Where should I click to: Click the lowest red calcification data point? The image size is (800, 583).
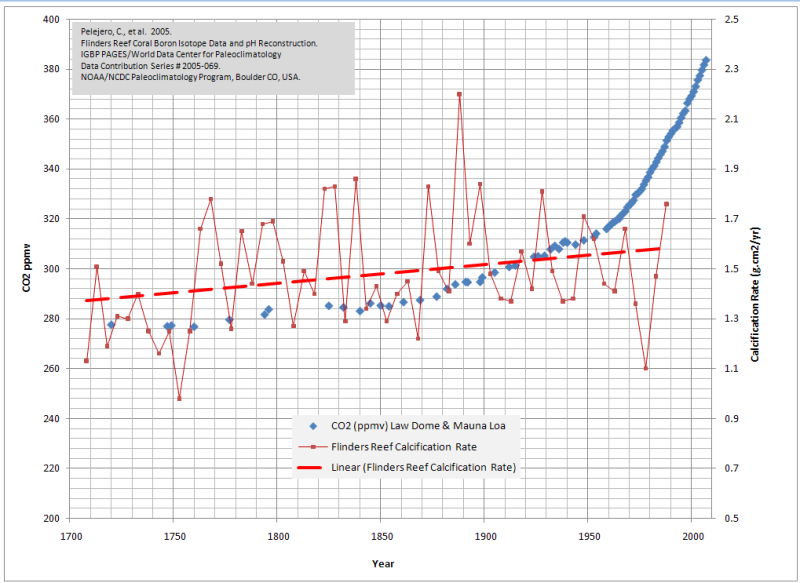pos(180,398)
